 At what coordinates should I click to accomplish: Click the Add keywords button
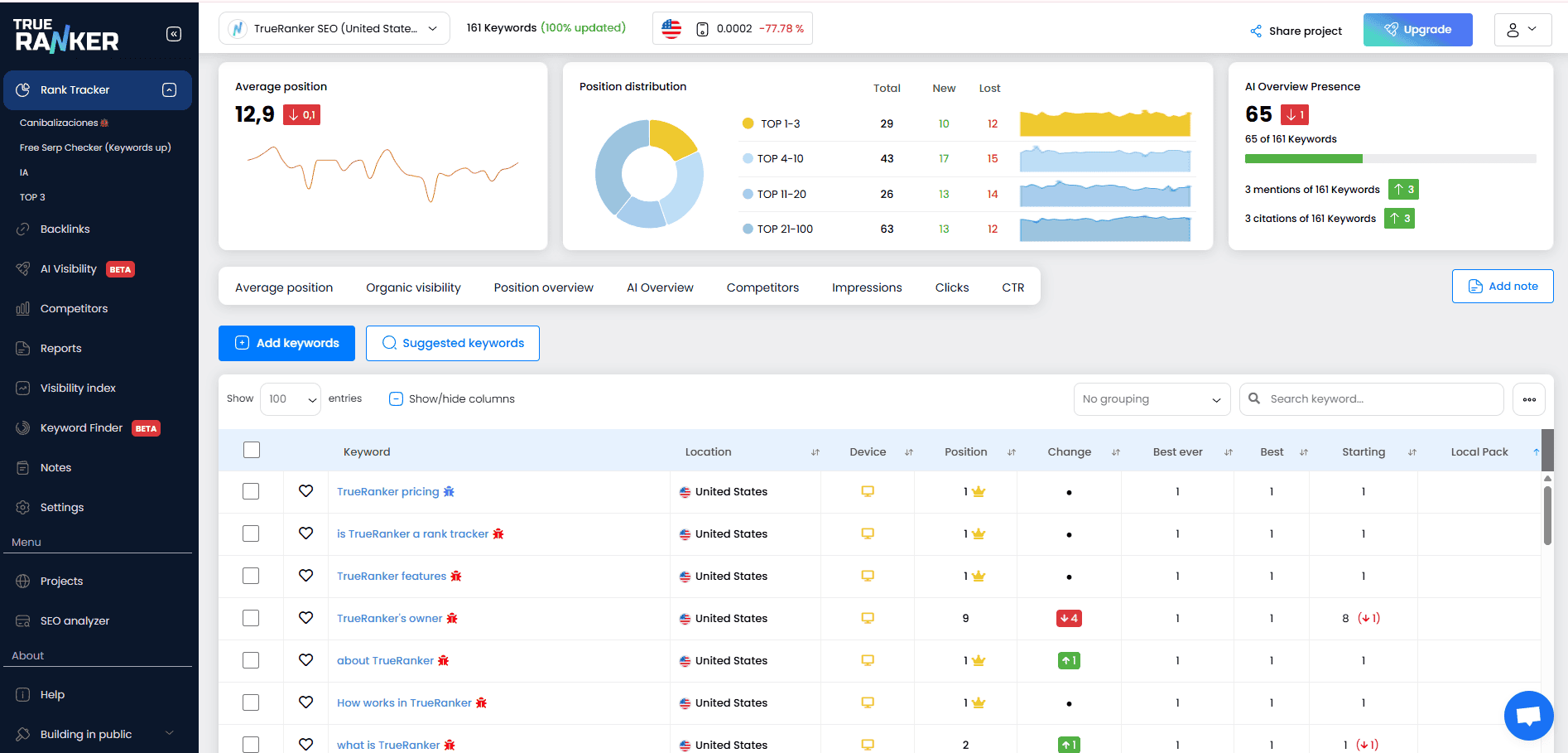286,343
